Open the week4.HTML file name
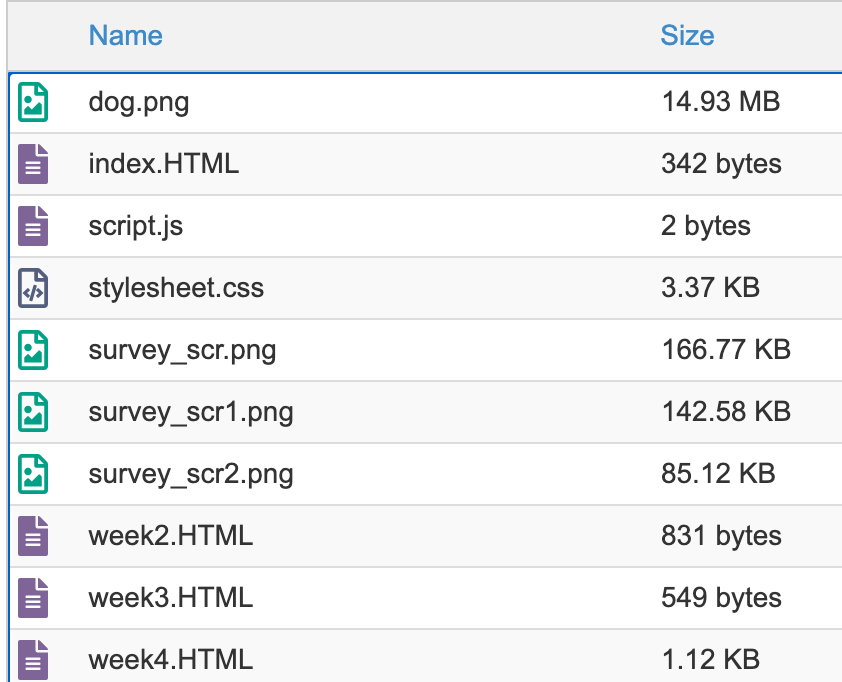842x682 pixels. [x=170, y=660]
